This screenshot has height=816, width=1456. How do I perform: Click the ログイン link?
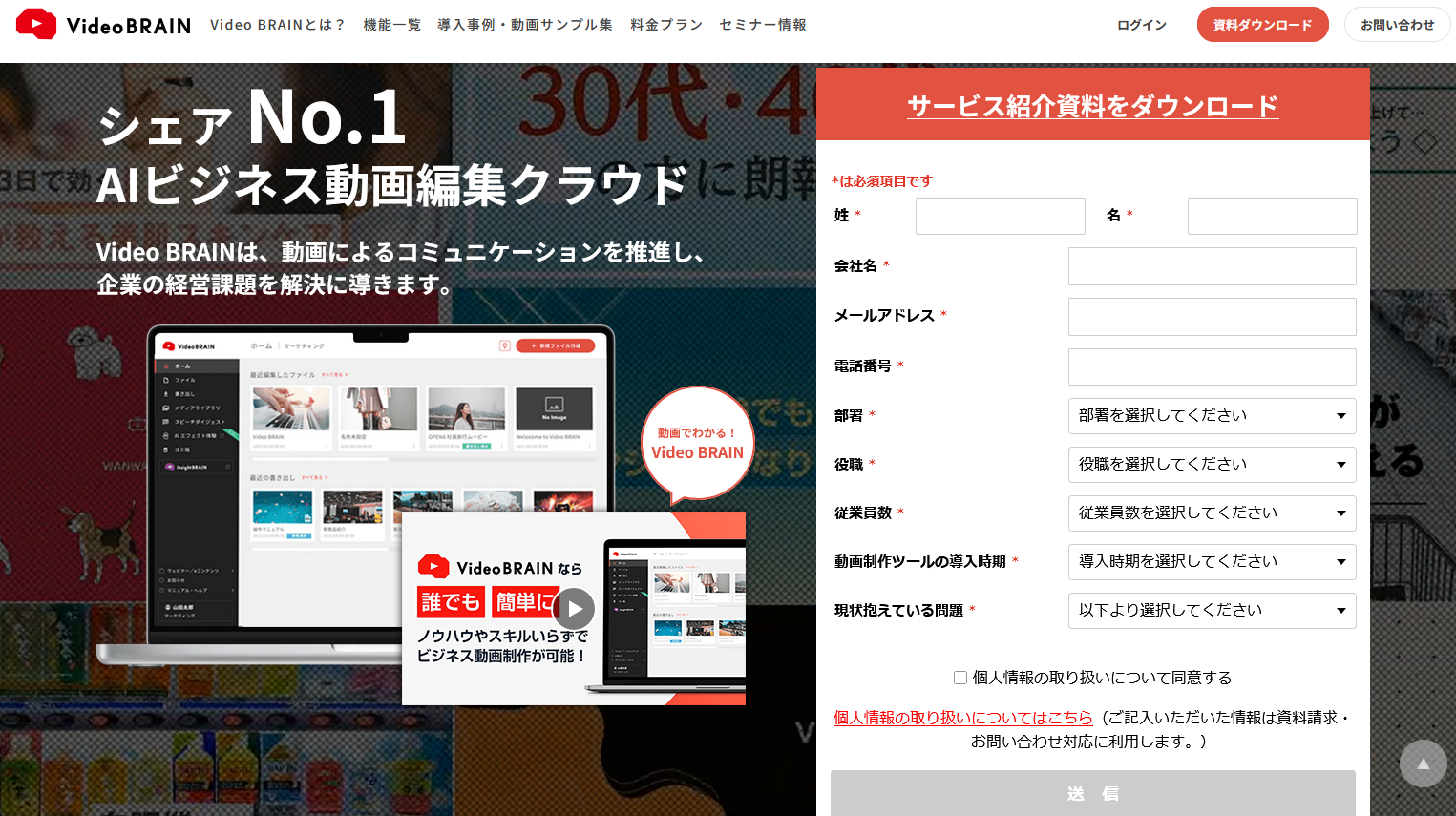coord(1142,25)
